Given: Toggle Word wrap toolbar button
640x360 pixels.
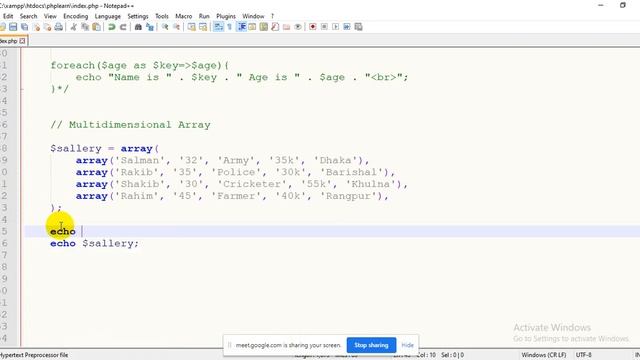Looking at the screenshot, I should (x=218, y=27).
